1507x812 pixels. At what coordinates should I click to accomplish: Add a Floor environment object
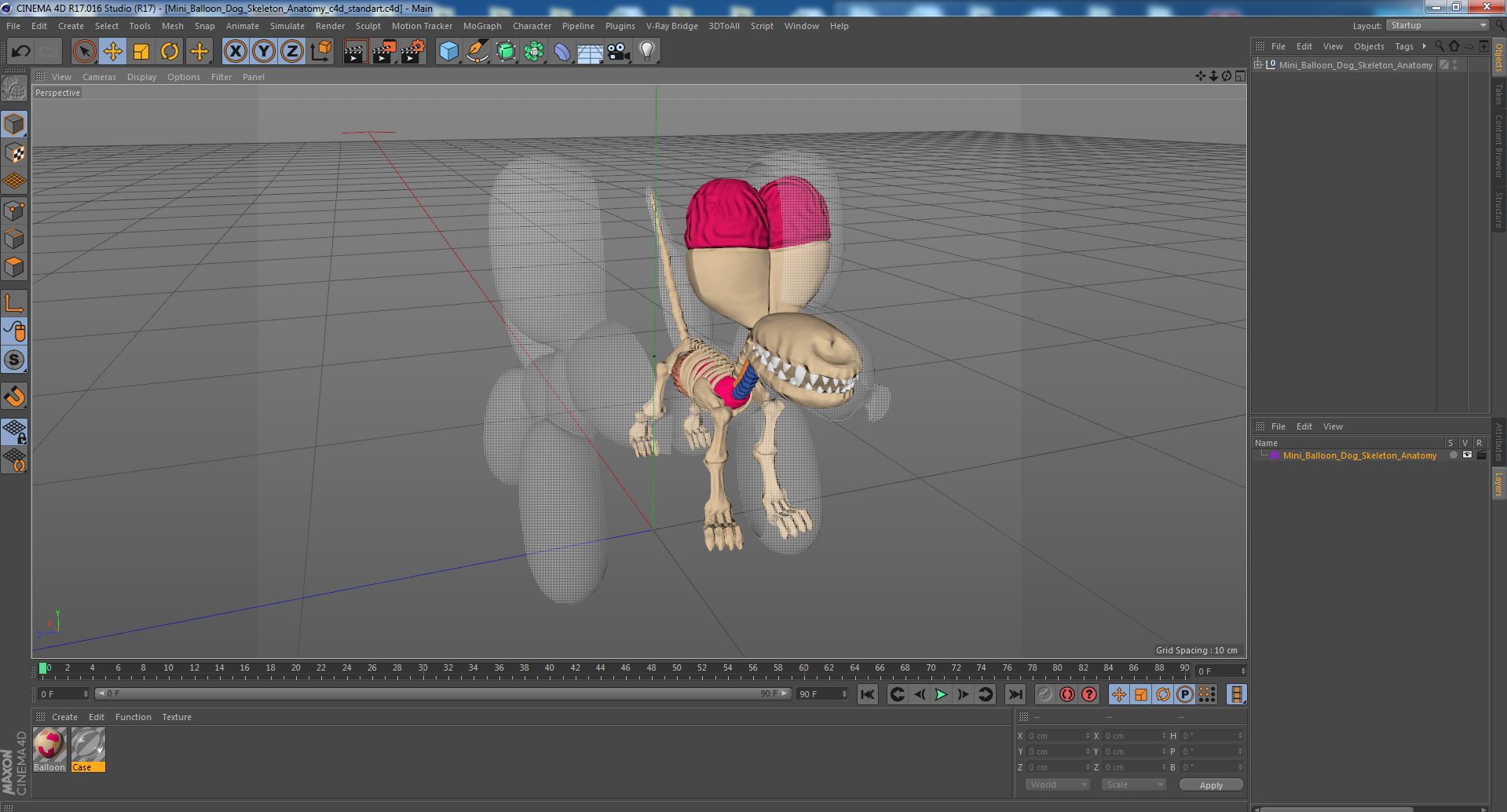[x=590, y=52]
